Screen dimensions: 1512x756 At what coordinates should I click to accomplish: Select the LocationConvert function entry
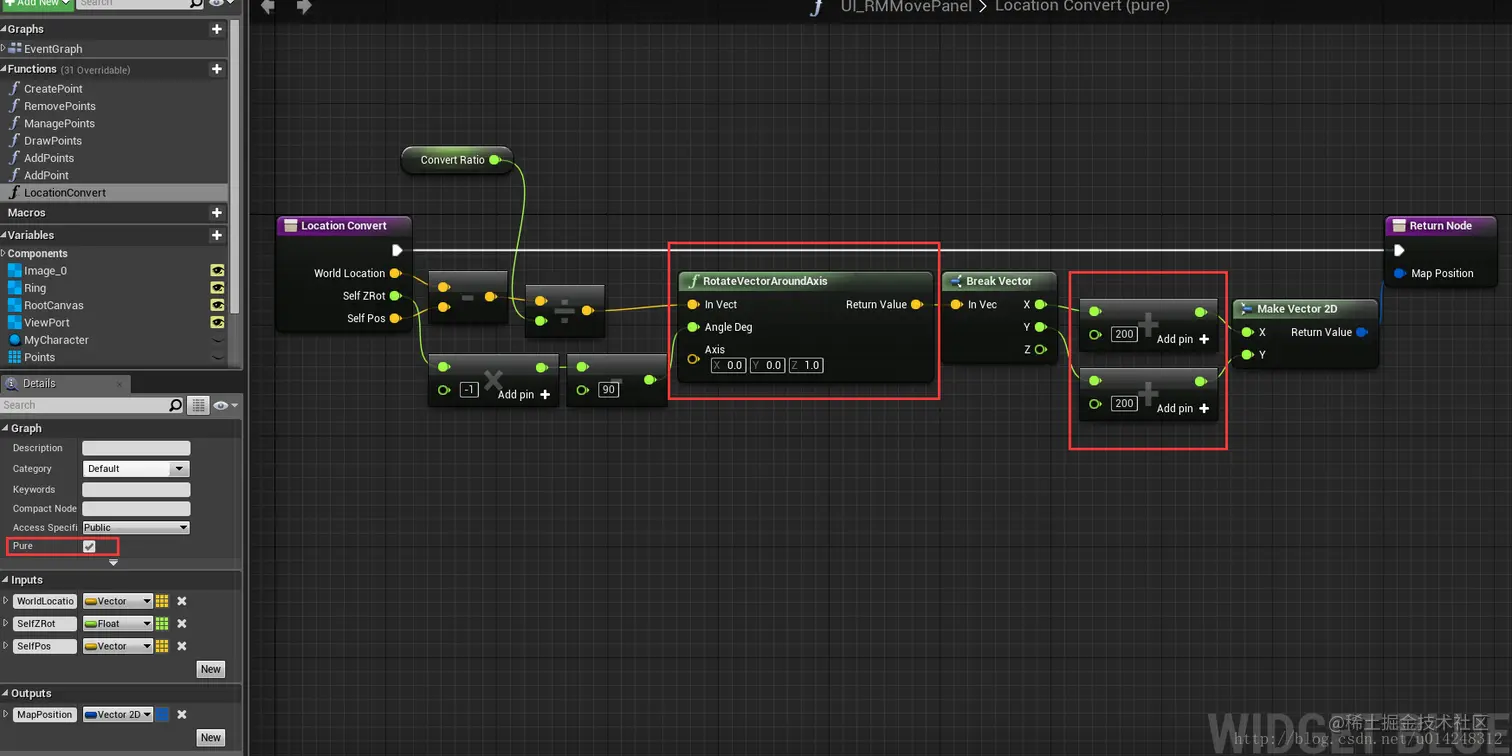click(65, 193)
